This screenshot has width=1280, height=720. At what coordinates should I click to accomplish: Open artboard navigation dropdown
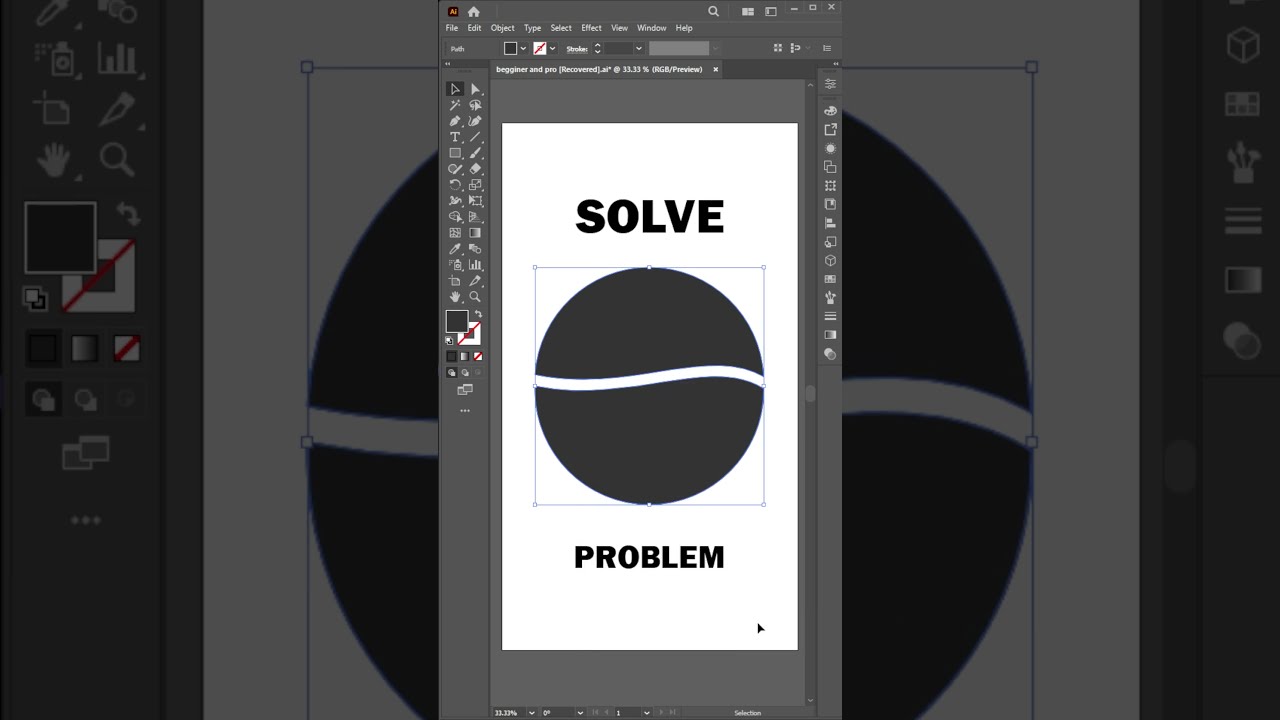(648, 713)
